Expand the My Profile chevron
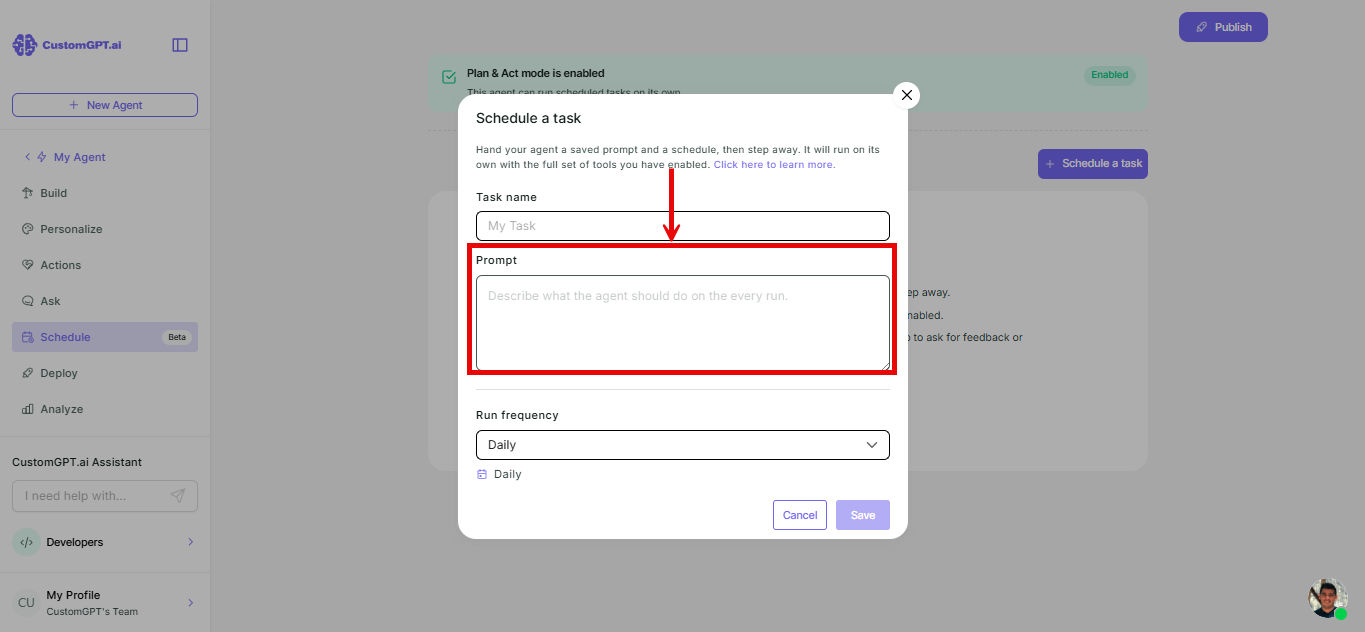 point(191,603)
